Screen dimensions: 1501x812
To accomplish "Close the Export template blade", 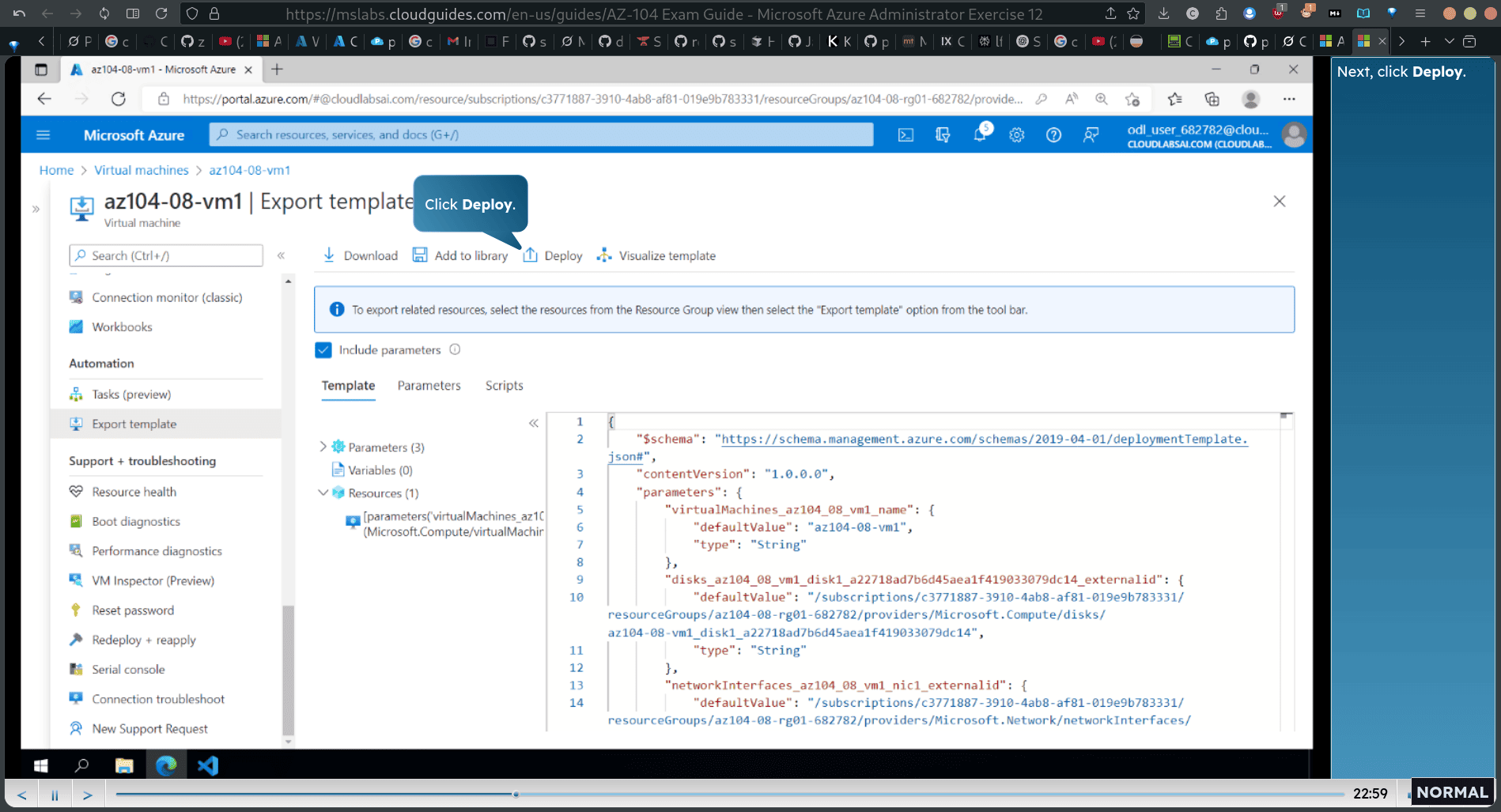I will click(x=1280, y=202).
